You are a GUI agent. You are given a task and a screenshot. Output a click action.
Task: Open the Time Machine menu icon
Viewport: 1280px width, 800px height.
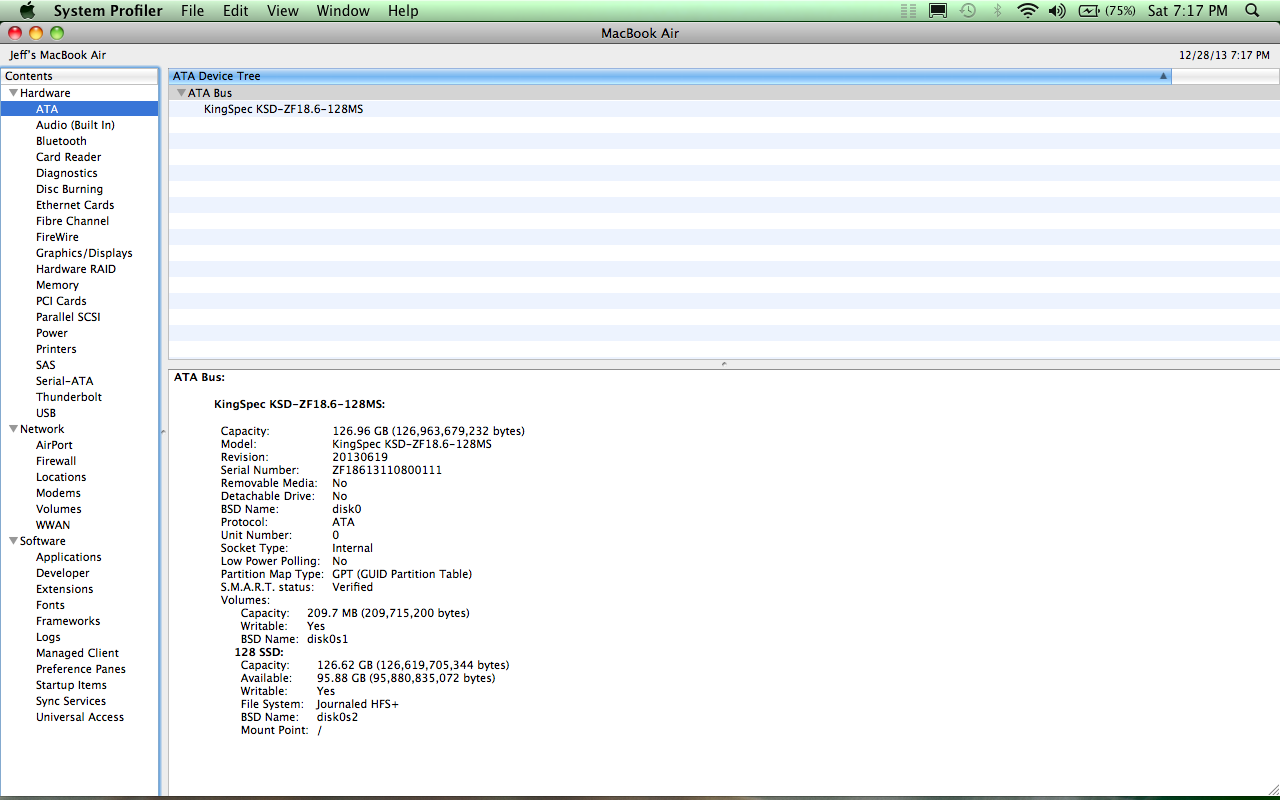[967, 11]
